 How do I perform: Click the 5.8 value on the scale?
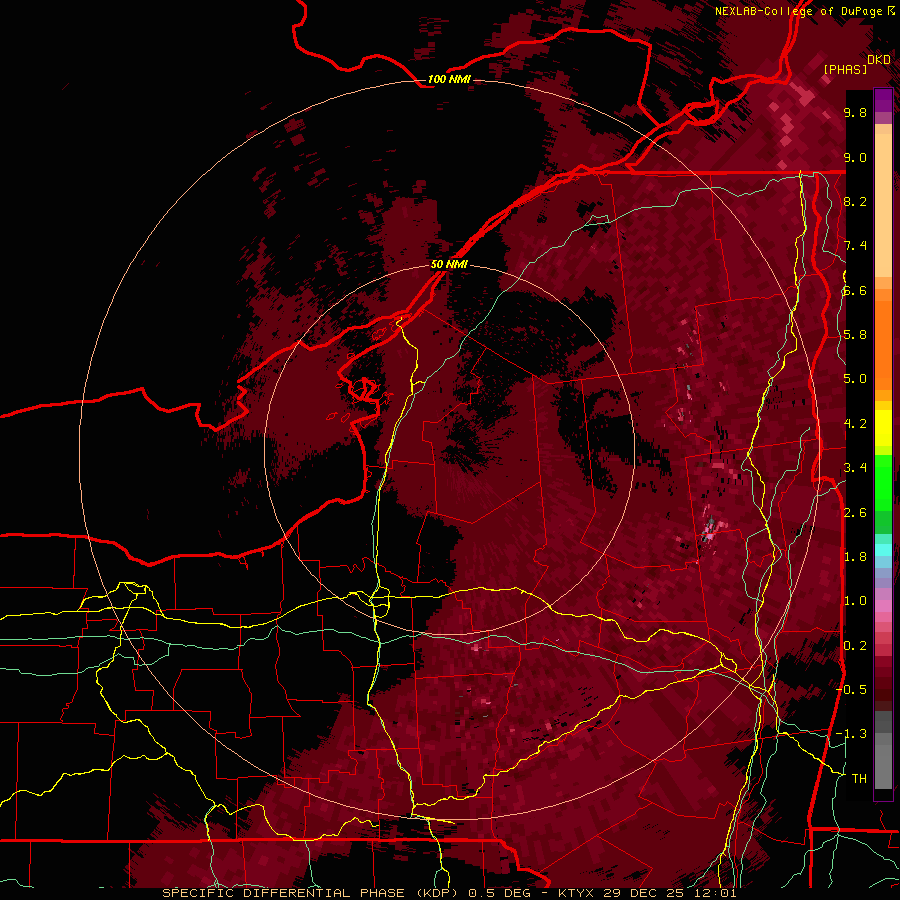(x=855, y=335)
